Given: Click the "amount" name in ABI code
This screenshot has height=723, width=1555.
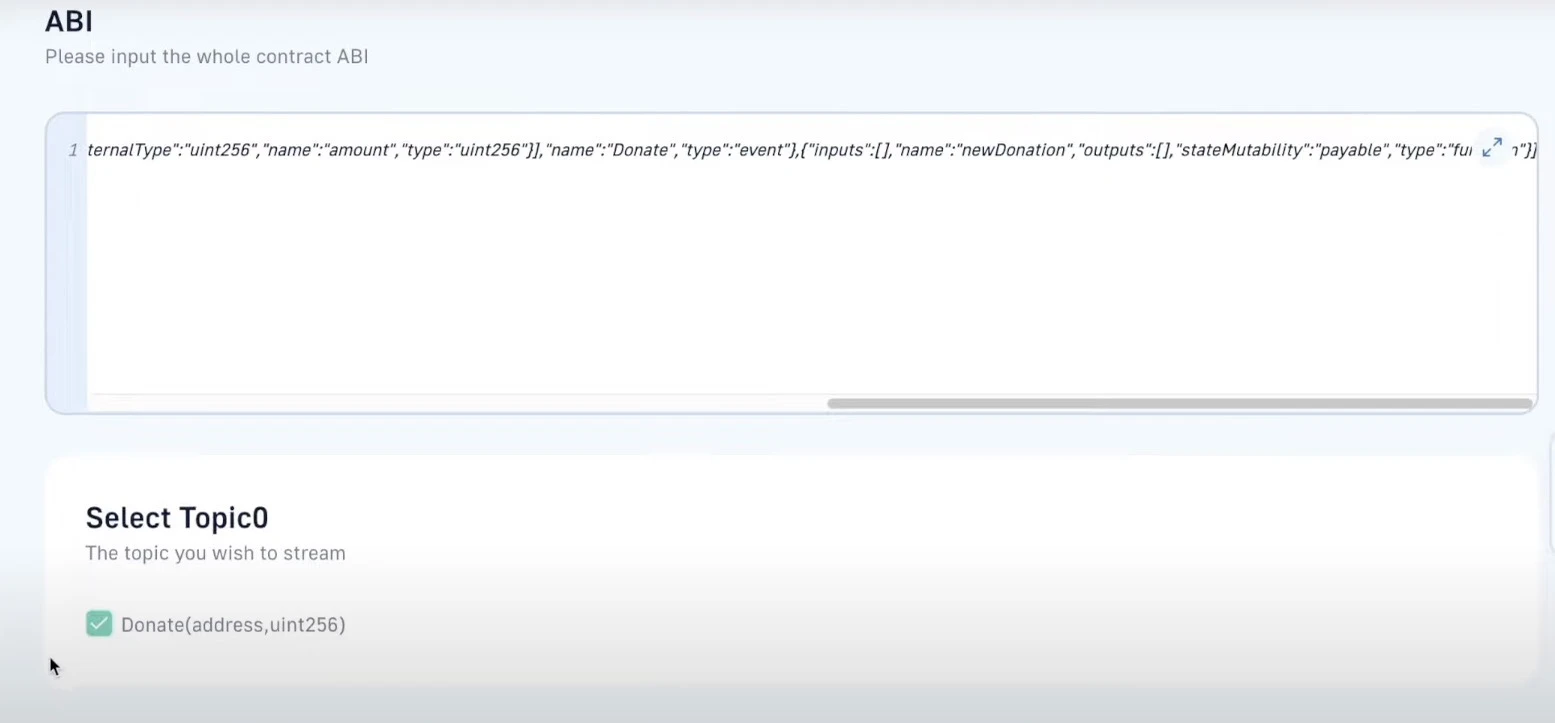Looking at the screenshot, I should click(x=356, y=150).
